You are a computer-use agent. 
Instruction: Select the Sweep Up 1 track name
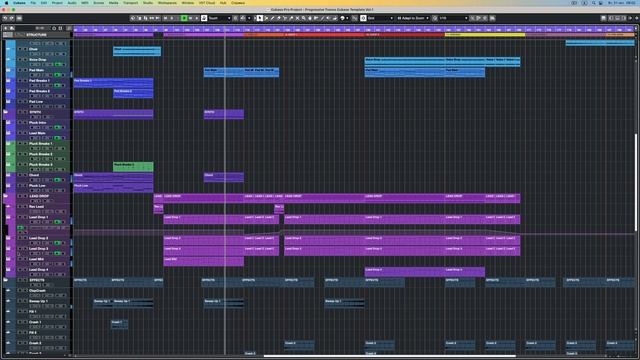pyautogui.click(x=38, y=301)
